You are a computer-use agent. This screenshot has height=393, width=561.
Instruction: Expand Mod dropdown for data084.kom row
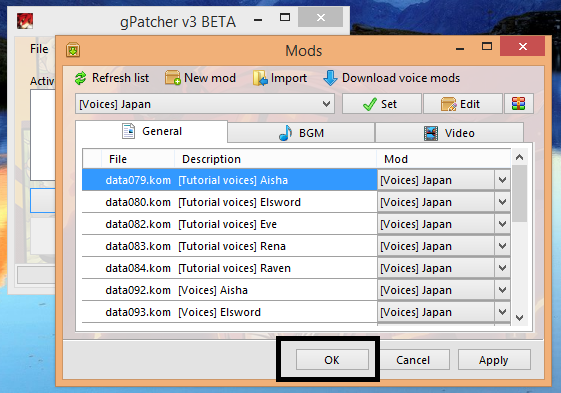pyautogui.click(x=502, y=268)
